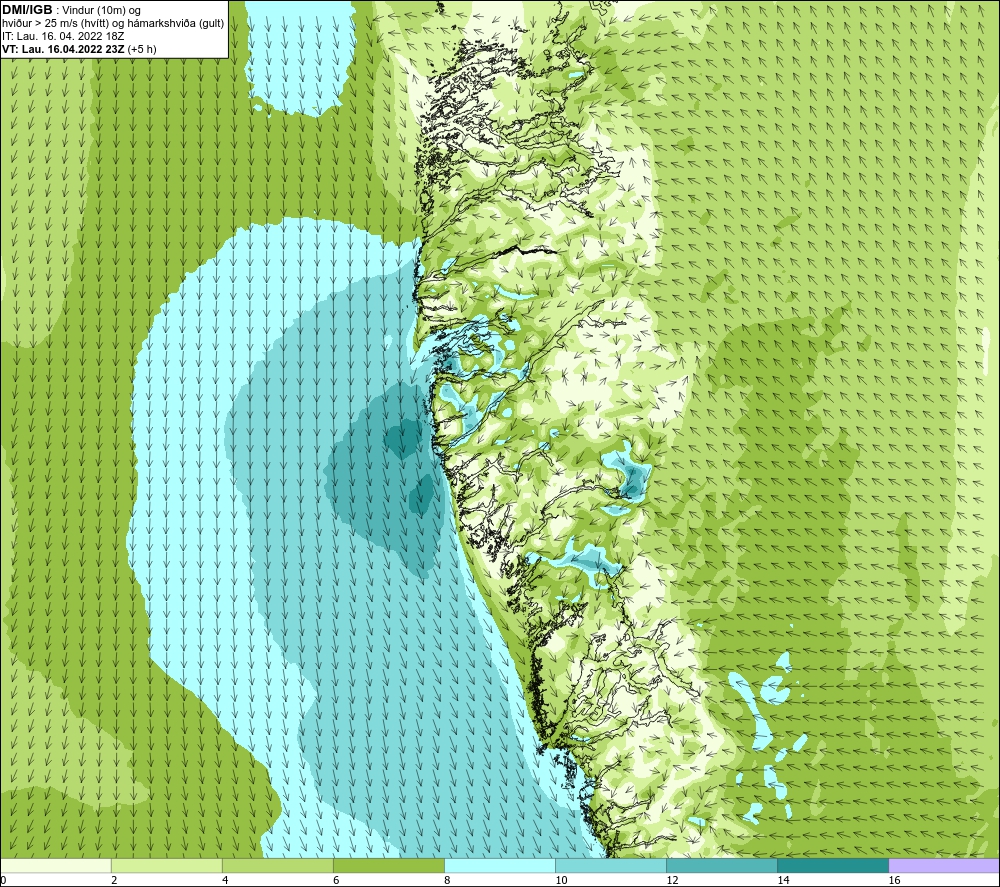Click the legend label '16'
1000x887 pixels.
(x=894, y=880)
